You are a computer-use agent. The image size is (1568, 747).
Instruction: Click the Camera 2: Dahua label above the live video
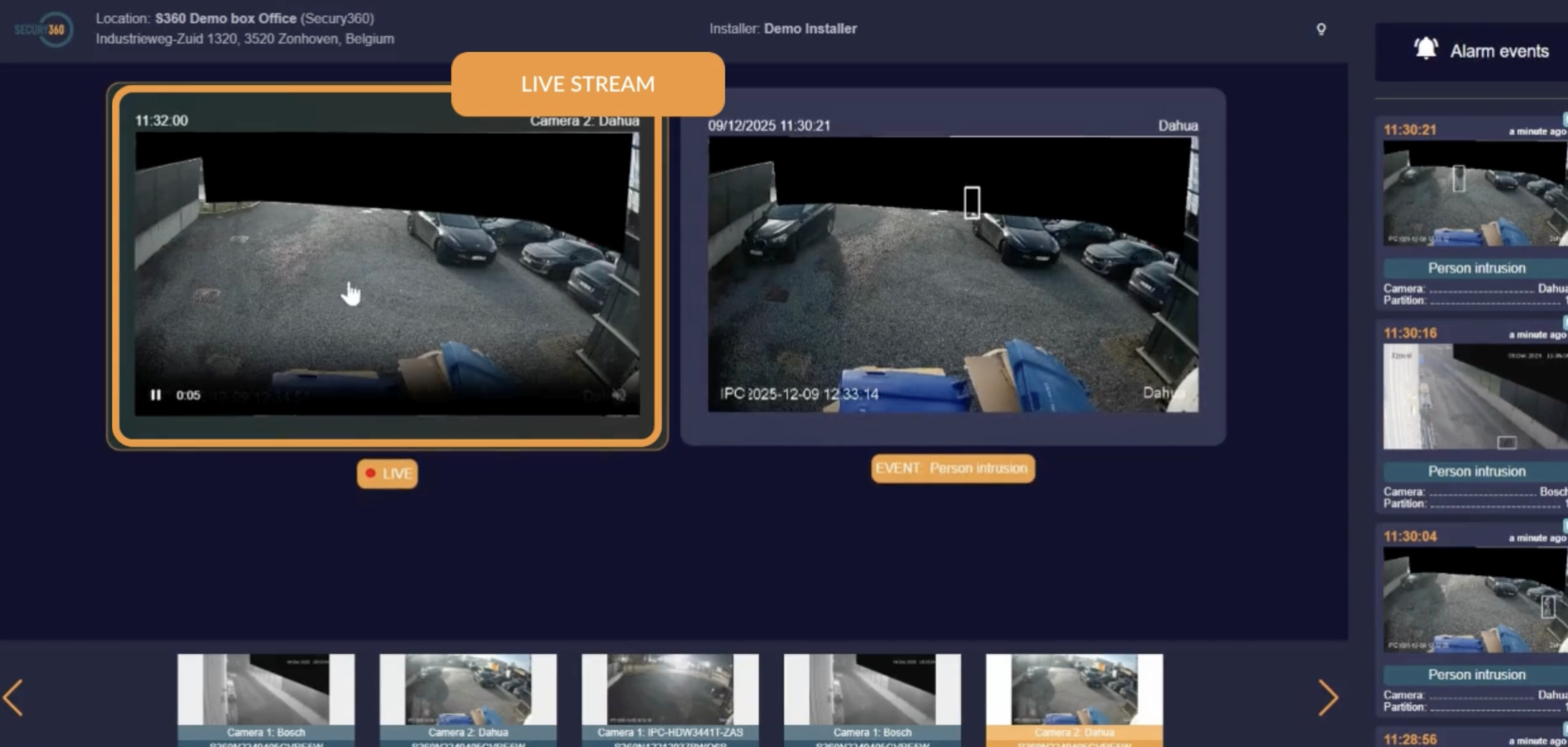tap(584, 120)
